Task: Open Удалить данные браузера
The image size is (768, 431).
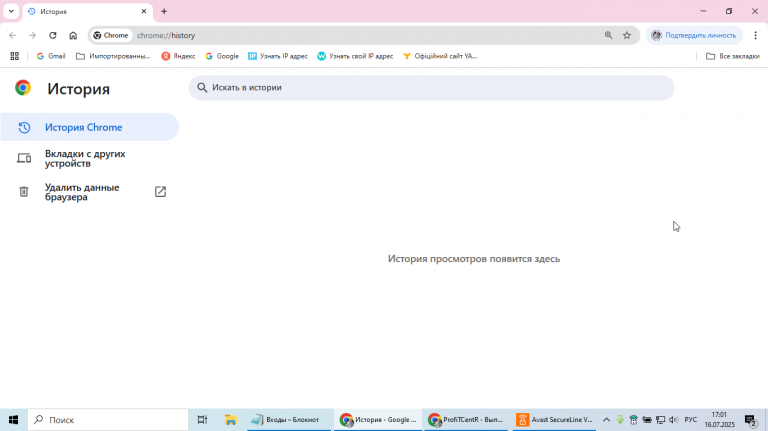Action: click(90, 192)
